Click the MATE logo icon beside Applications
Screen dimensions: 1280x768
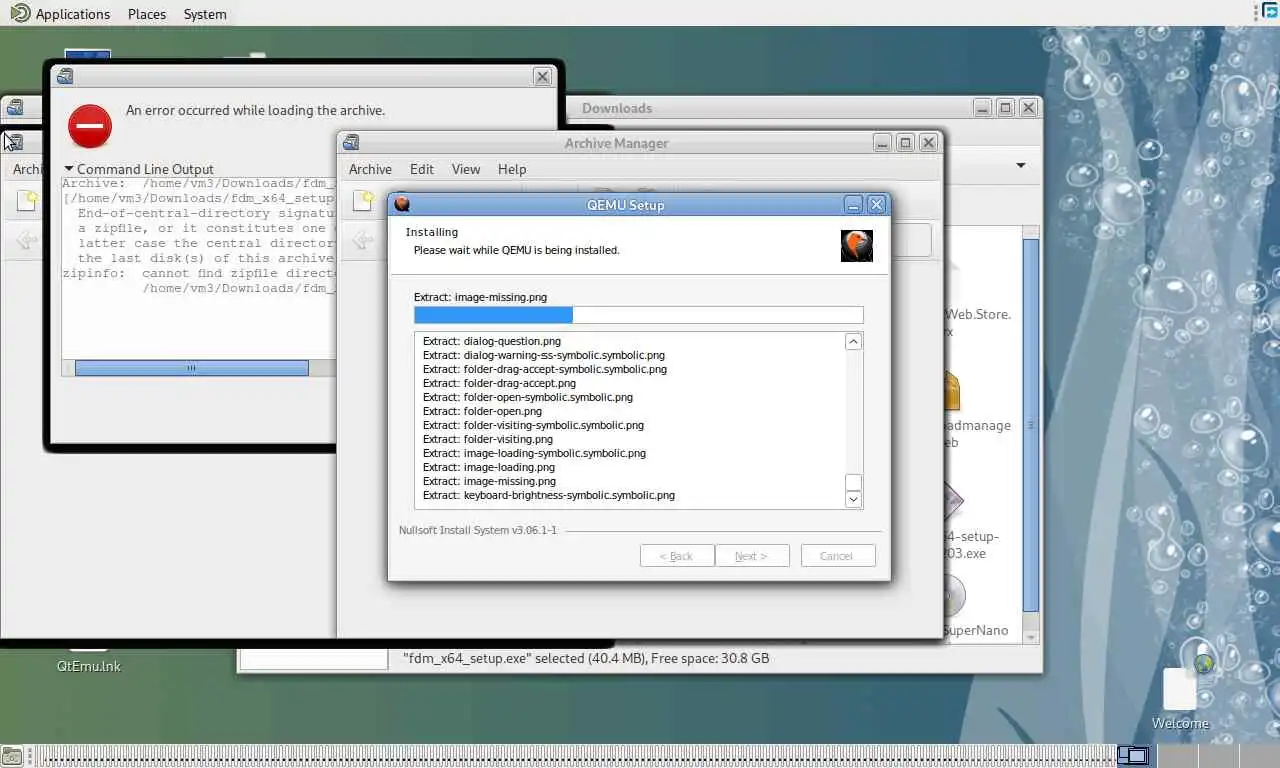tap(20, 13)
